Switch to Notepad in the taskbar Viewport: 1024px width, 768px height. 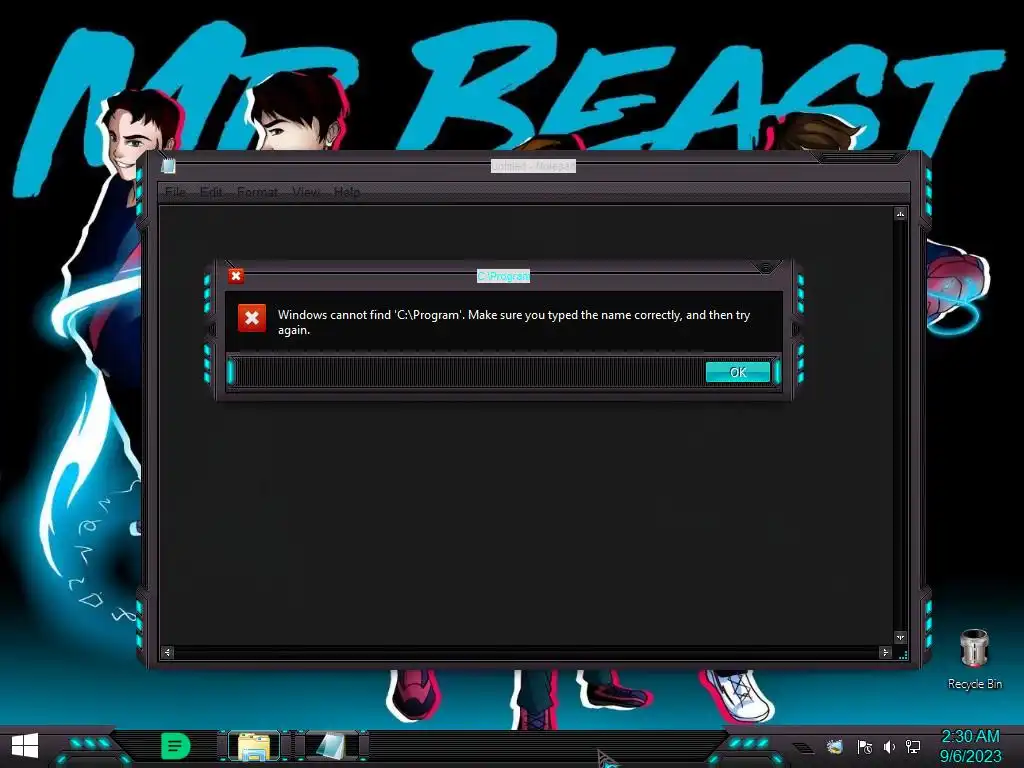(x=331, y=746)
